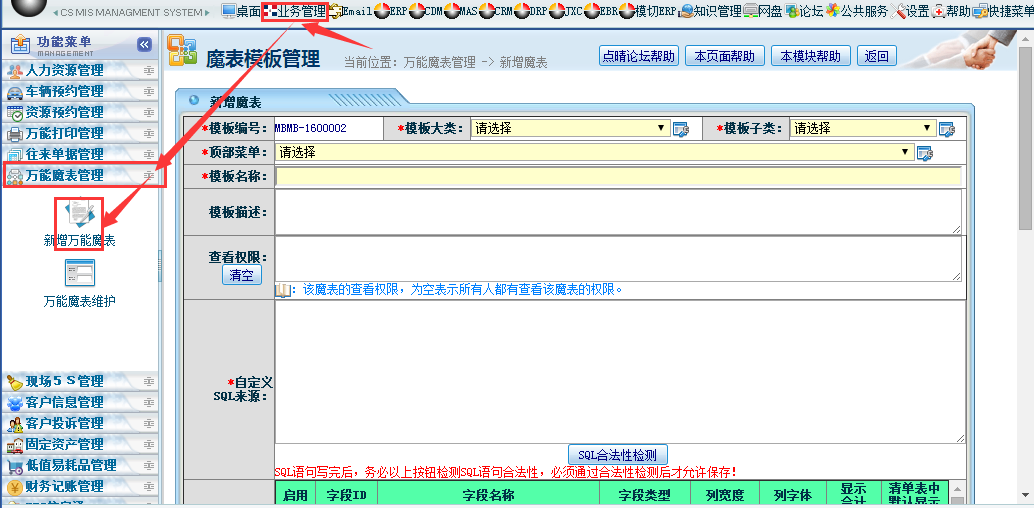
Task: Expand 人力资源管理 in the sidebar
Action: pyautogui.click(x=64, y=71)
